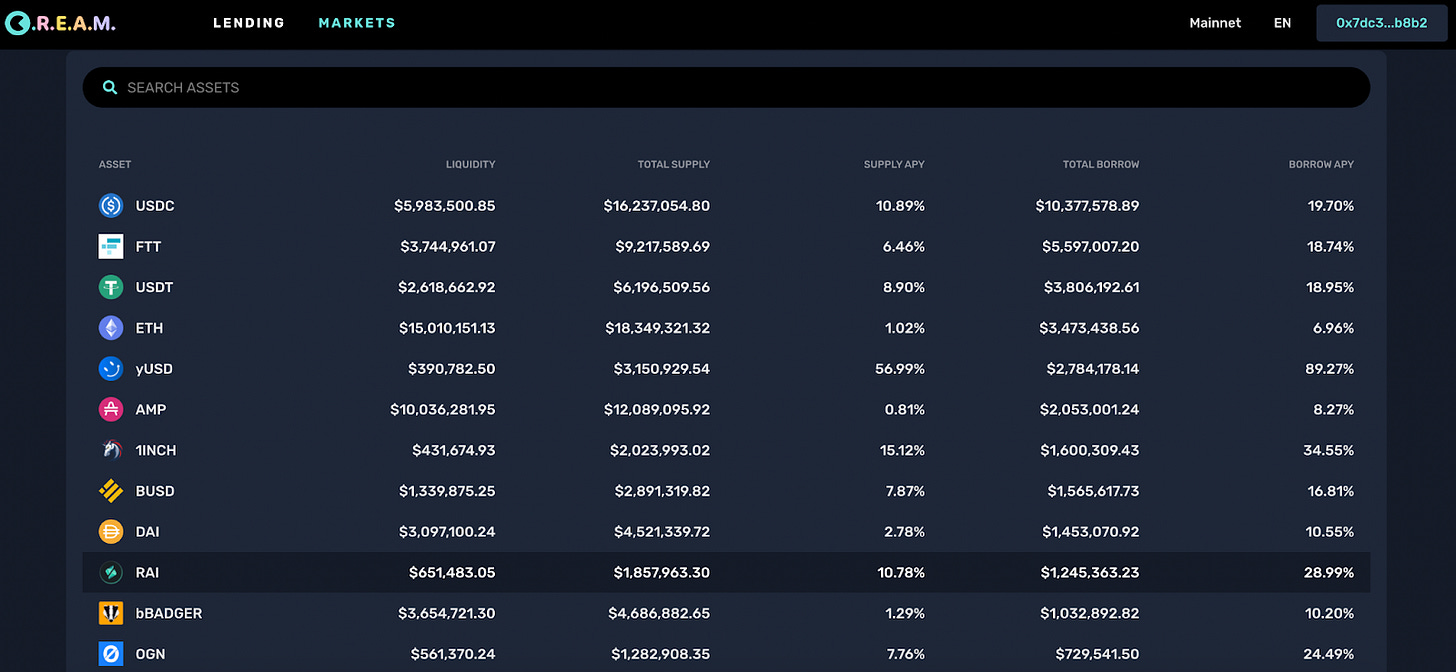Click yUSD supply APY 56.99%
The height and width of the screenshot is (672, 1456).
[900, 369]
